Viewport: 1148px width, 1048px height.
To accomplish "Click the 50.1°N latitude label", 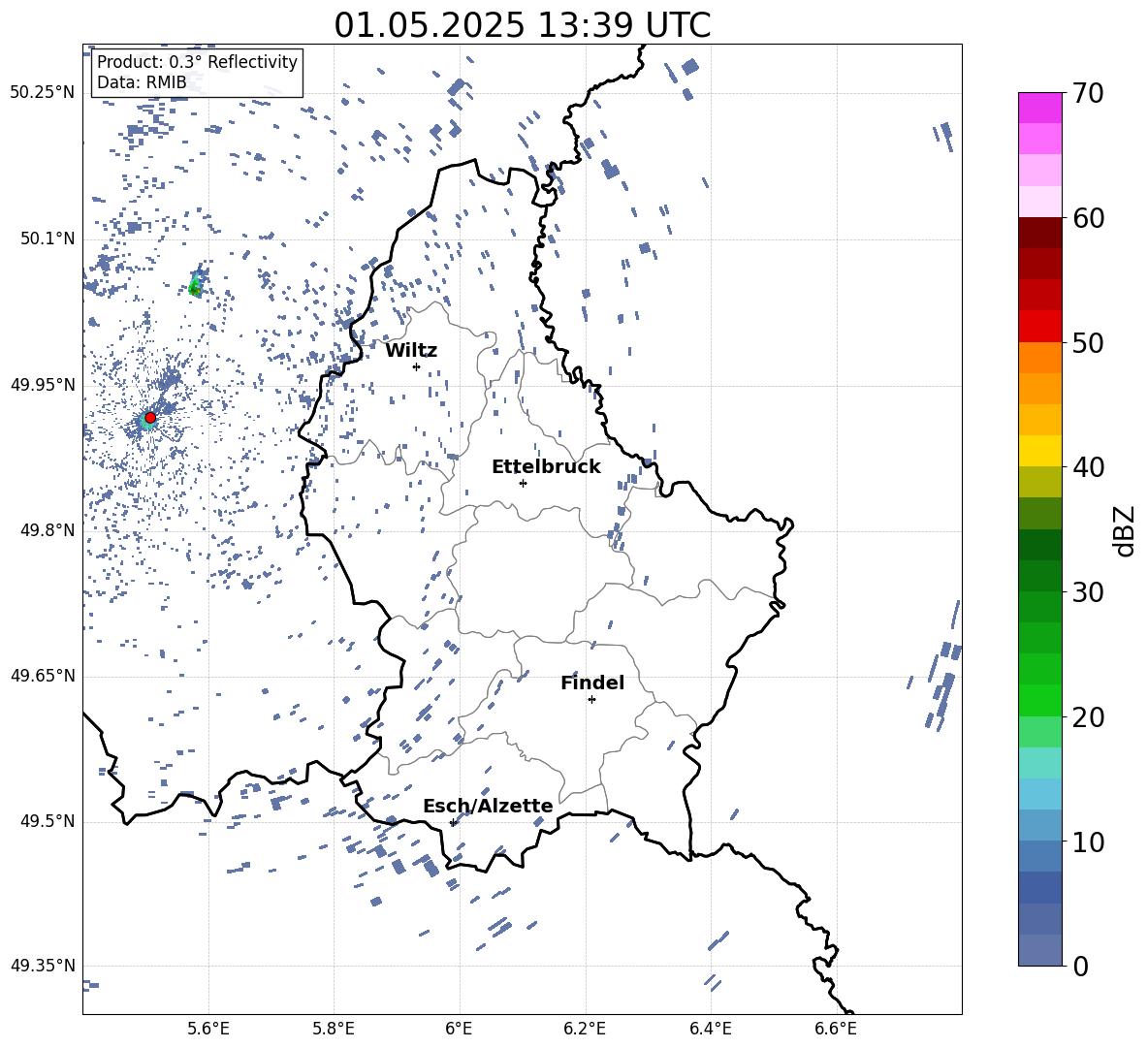I will tap(48, 239).
